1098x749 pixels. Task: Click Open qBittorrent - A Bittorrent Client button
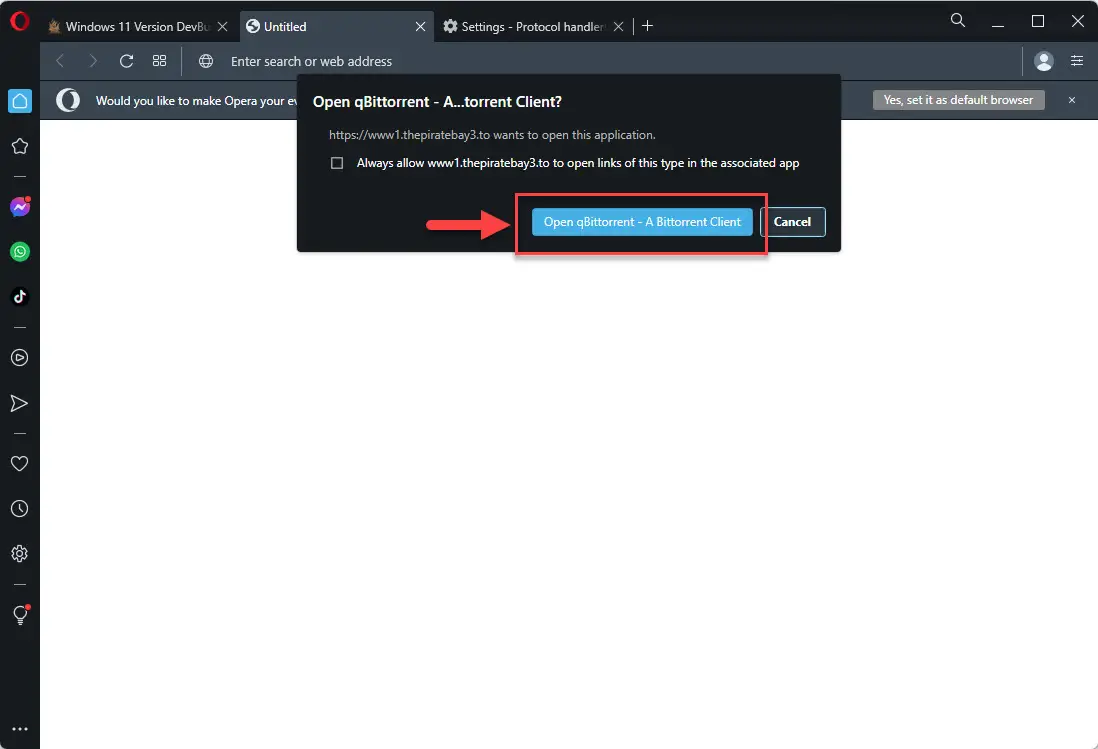642,222
